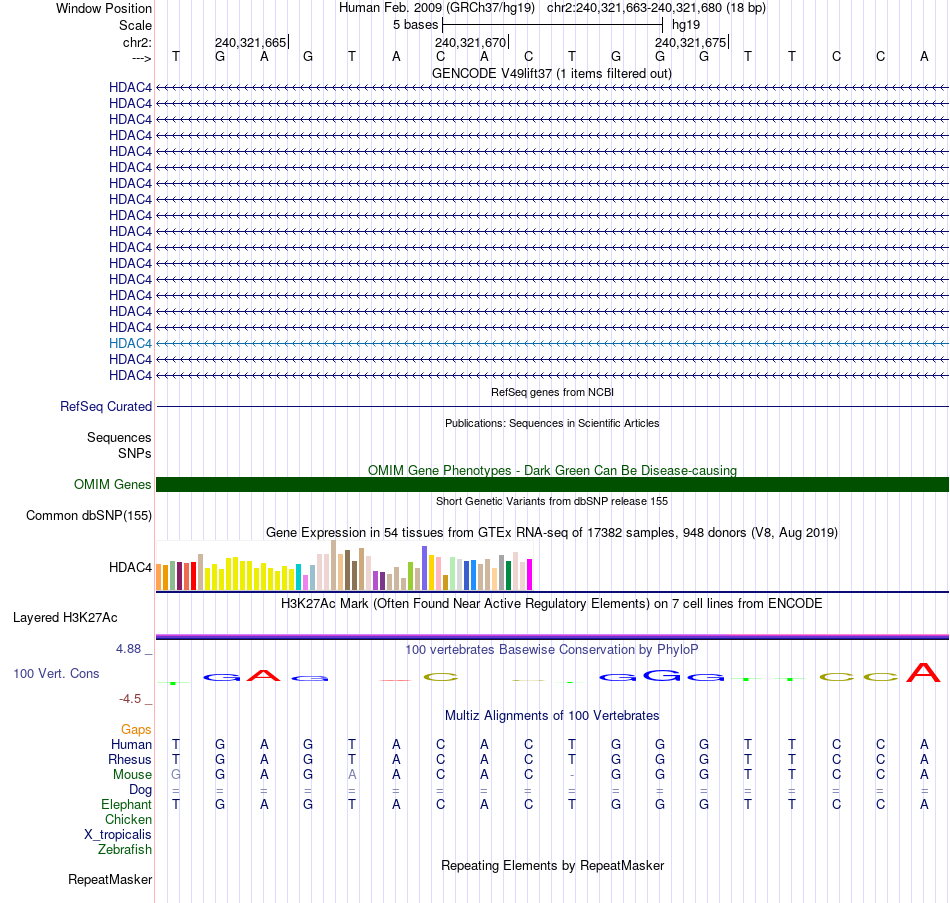This screenshot has height=903, width=950.
Task: Click 'Multiz Alignments of 100 Vertebrates' title
Action: (552, 716)
